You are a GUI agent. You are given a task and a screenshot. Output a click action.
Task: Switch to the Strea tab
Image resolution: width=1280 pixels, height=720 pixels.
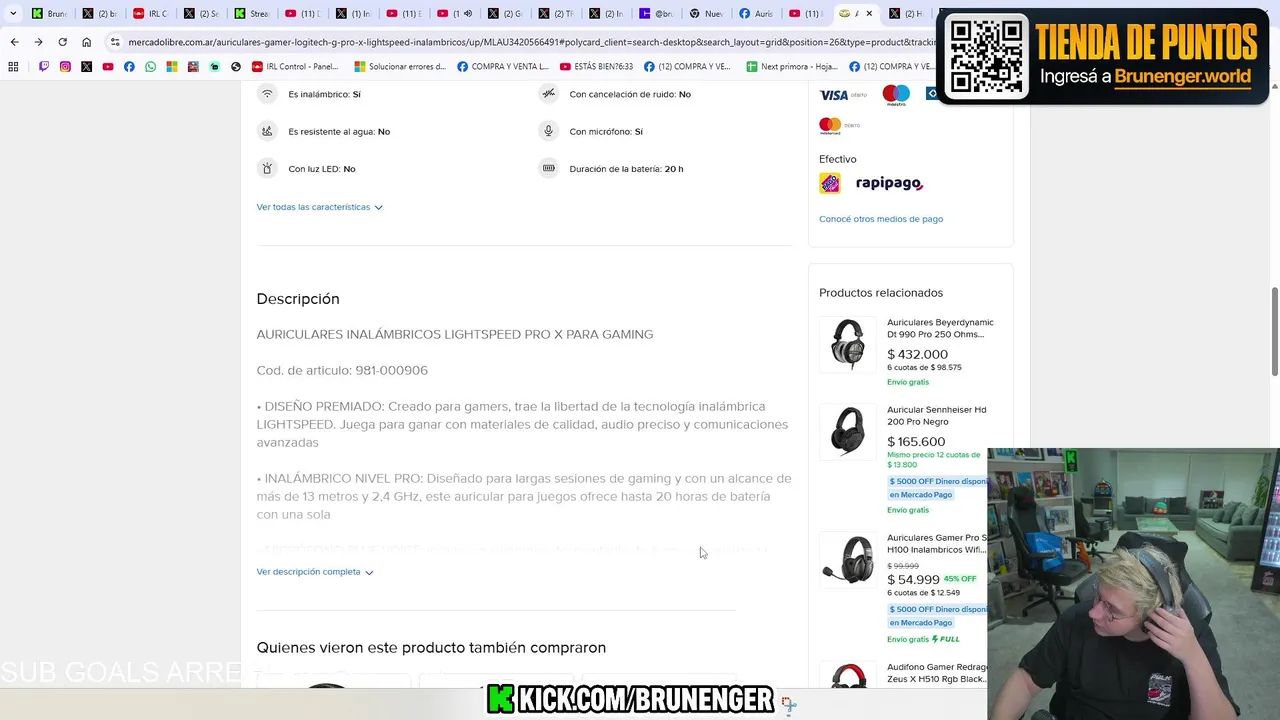pos(251,13)
